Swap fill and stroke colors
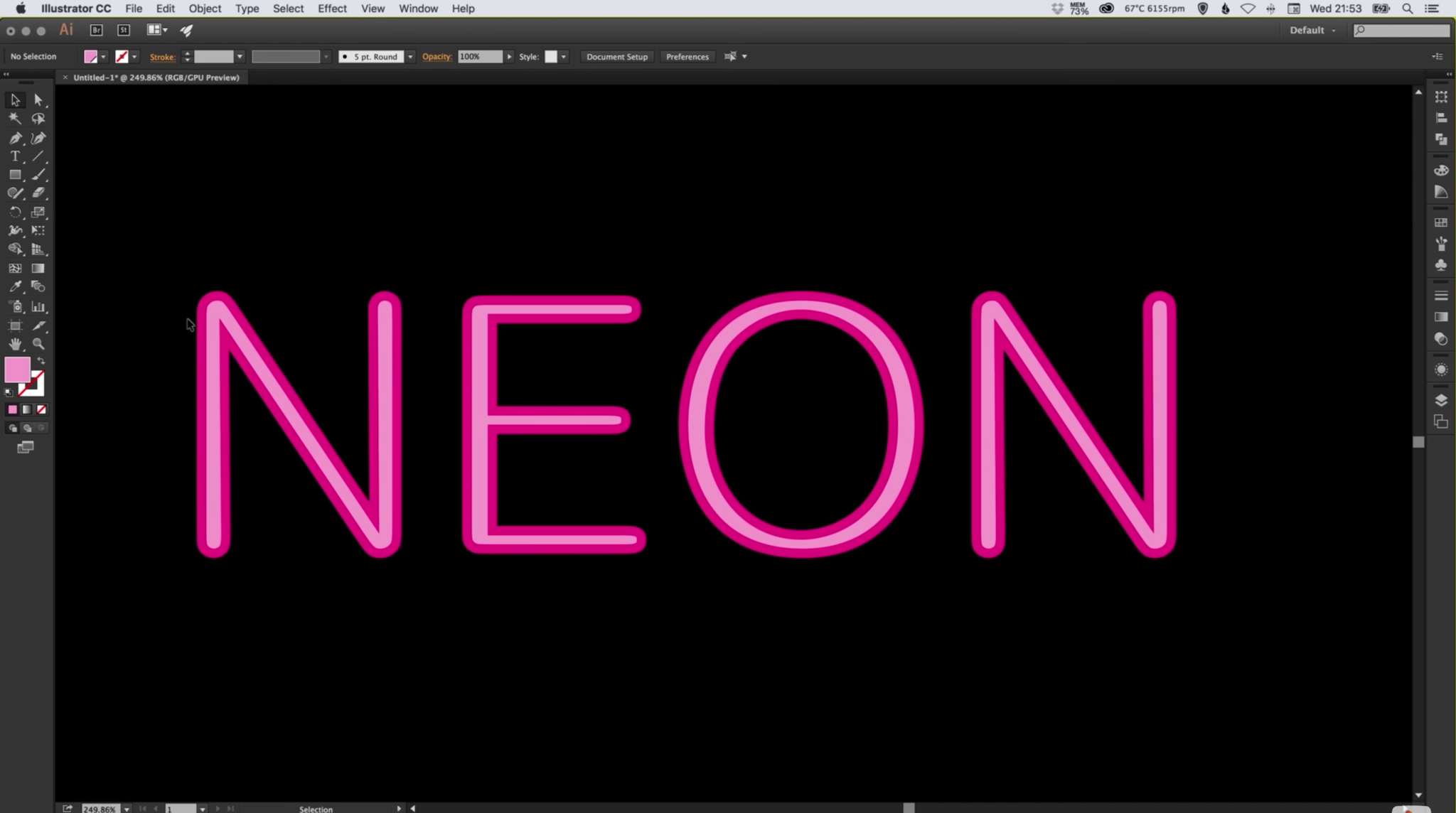Image resolution: width=1456 pixels, height=813 pixels. coord(41,360)
